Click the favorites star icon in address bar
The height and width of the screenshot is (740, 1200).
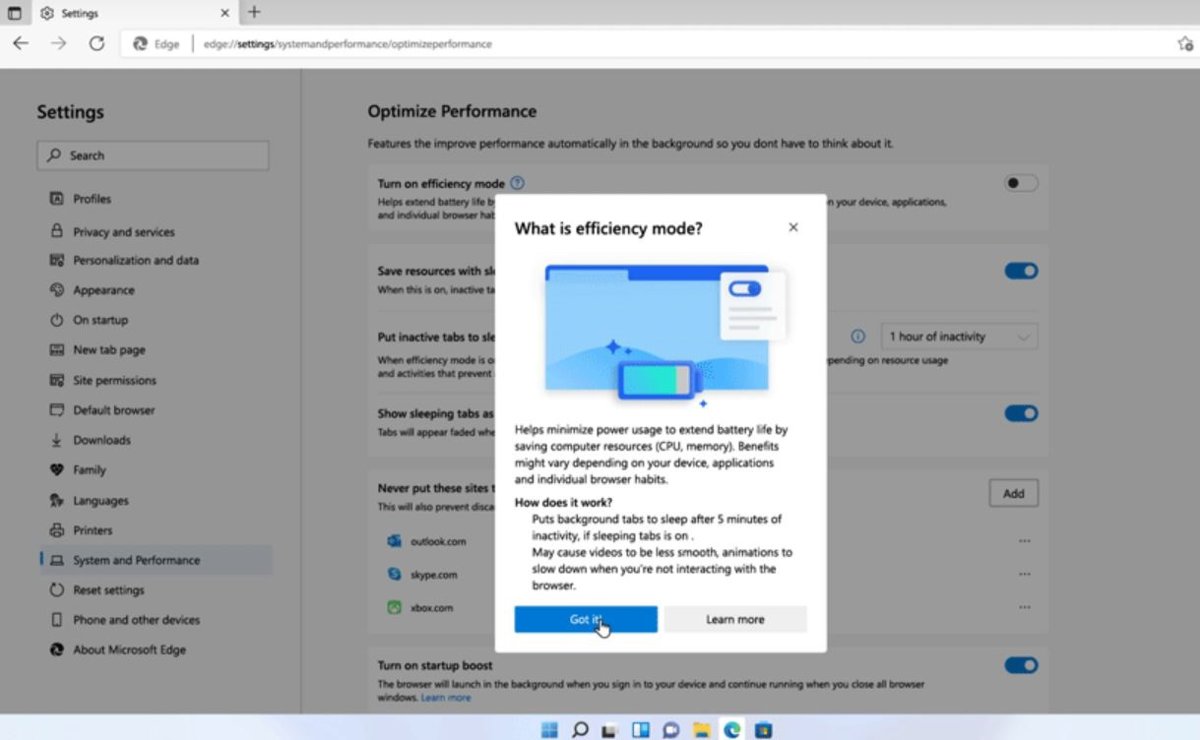[1185, 44]
